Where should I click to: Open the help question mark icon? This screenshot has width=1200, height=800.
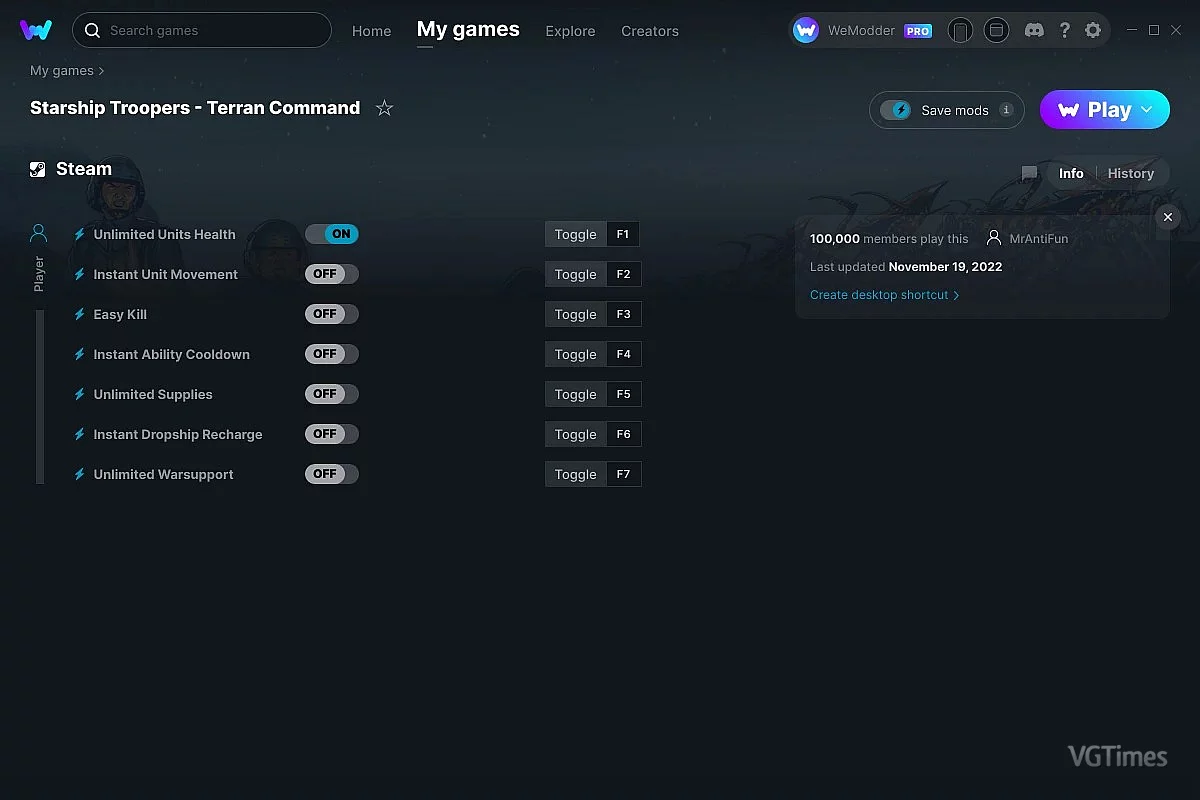(x=1064, y=31)
